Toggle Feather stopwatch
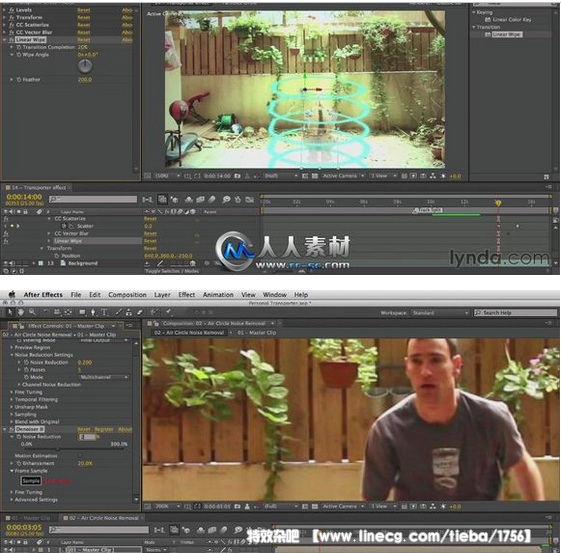The width and height of the screenshot is (561, 553). tap(19, 79)
